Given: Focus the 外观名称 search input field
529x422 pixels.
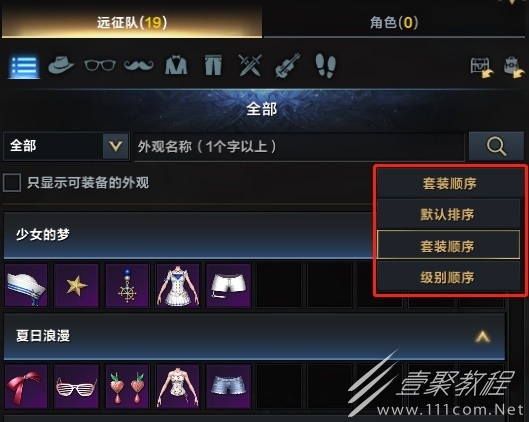Looking at the screenshot, I should [299, 147].
